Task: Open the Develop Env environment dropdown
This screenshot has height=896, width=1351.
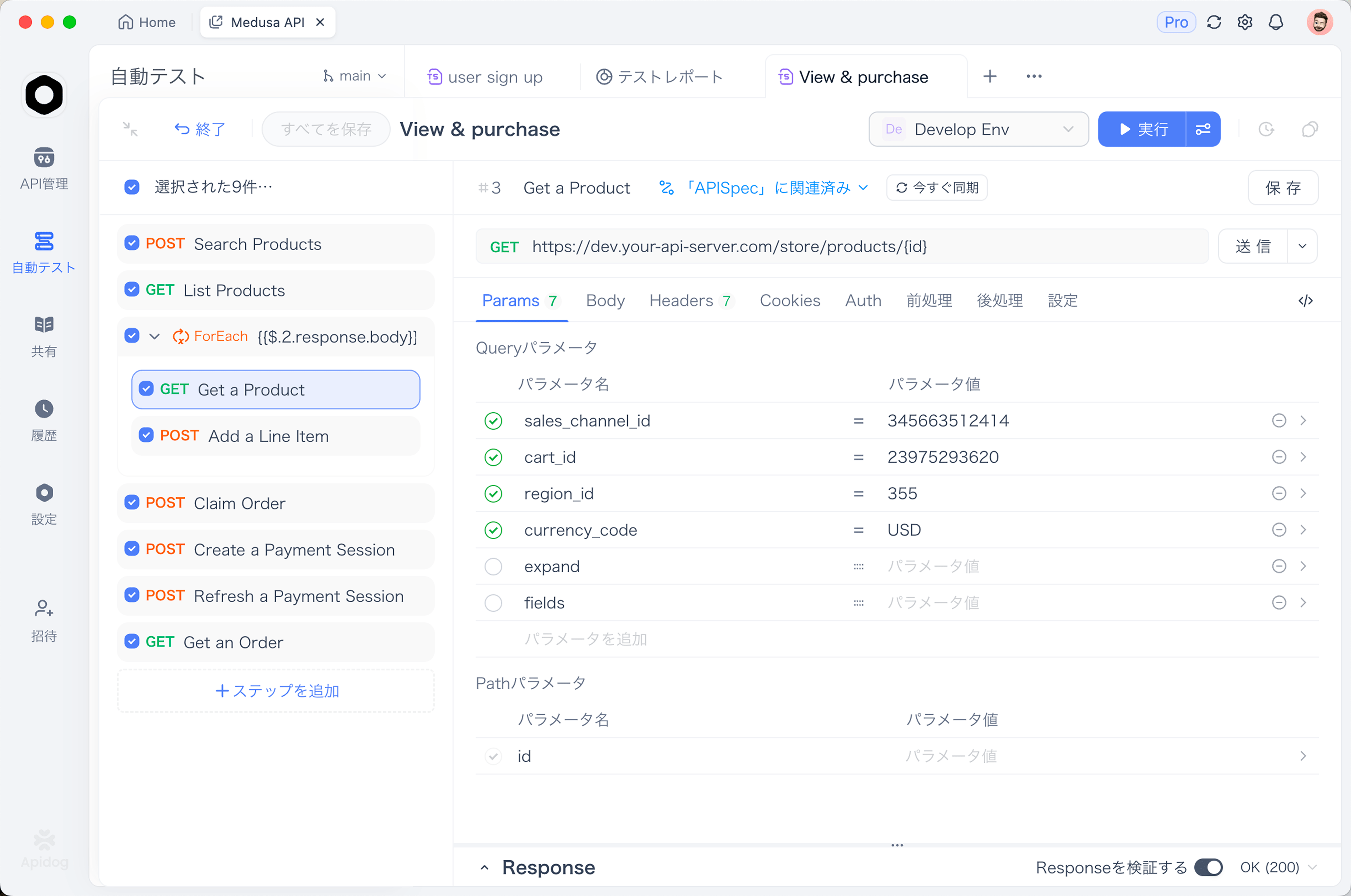Action: tap(978, 129)
